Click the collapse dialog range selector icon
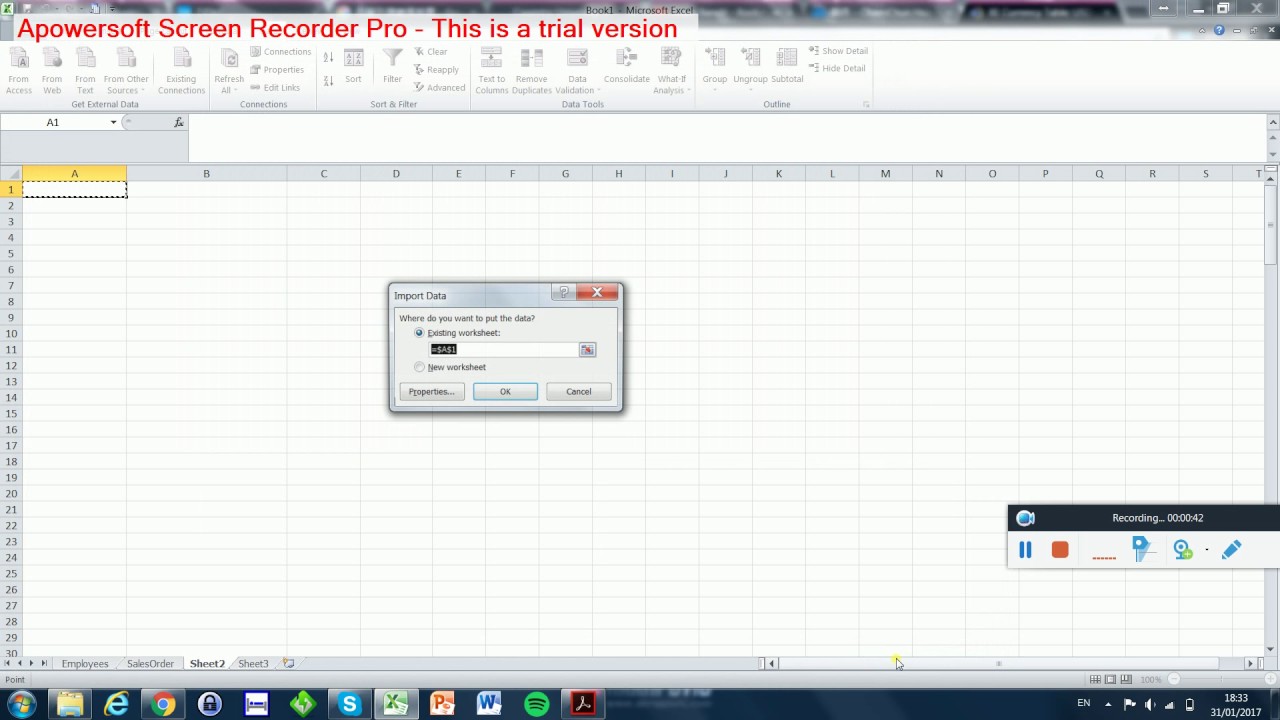Screen dimensions: 1280x720 tap(587, 349)
